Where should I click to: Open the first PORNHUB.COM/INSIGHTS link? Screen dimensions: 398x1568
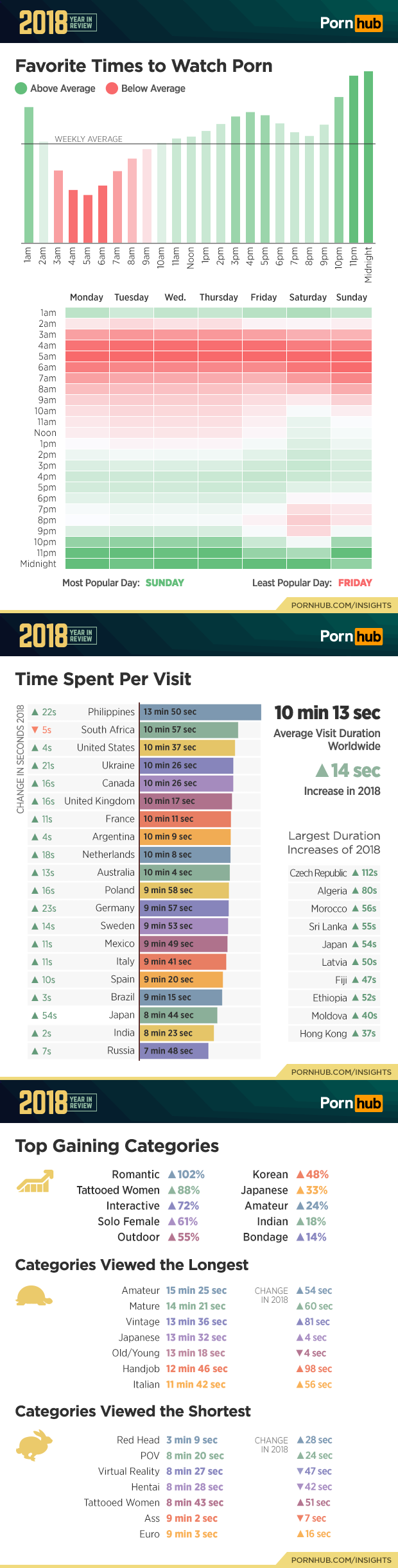click(341, 605)
